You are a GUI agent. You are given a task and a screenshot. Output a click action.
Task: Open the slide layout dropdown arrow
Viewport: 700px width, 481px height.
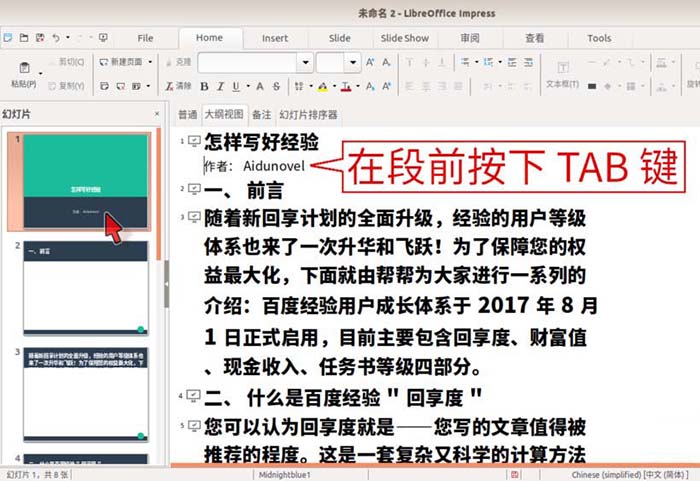pos(148,86)
